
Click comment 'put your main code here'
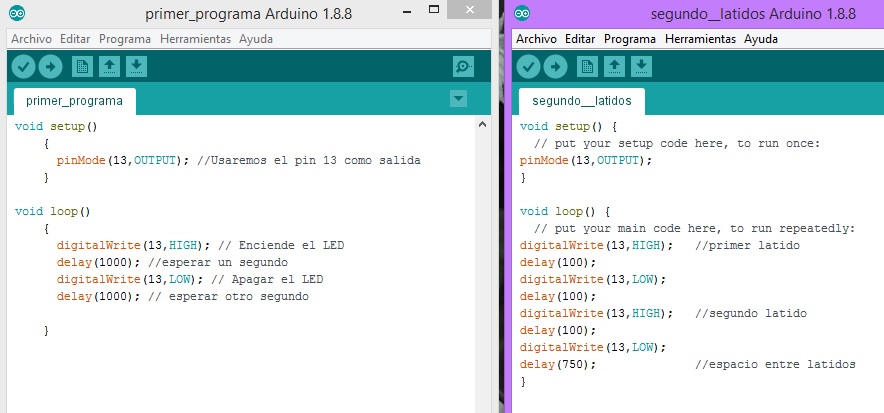point(695,229)
